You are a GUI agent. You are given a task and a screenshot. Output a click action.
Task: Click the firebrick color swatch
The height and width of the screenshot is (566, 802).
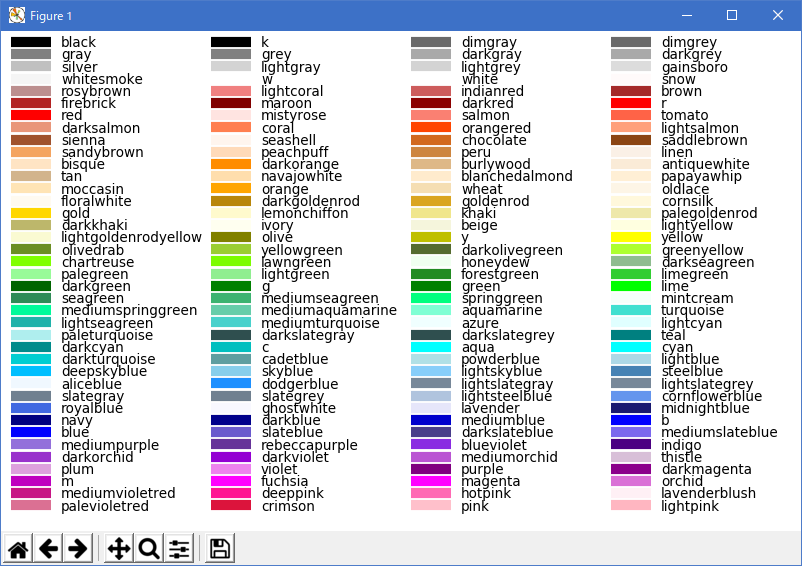31,103
